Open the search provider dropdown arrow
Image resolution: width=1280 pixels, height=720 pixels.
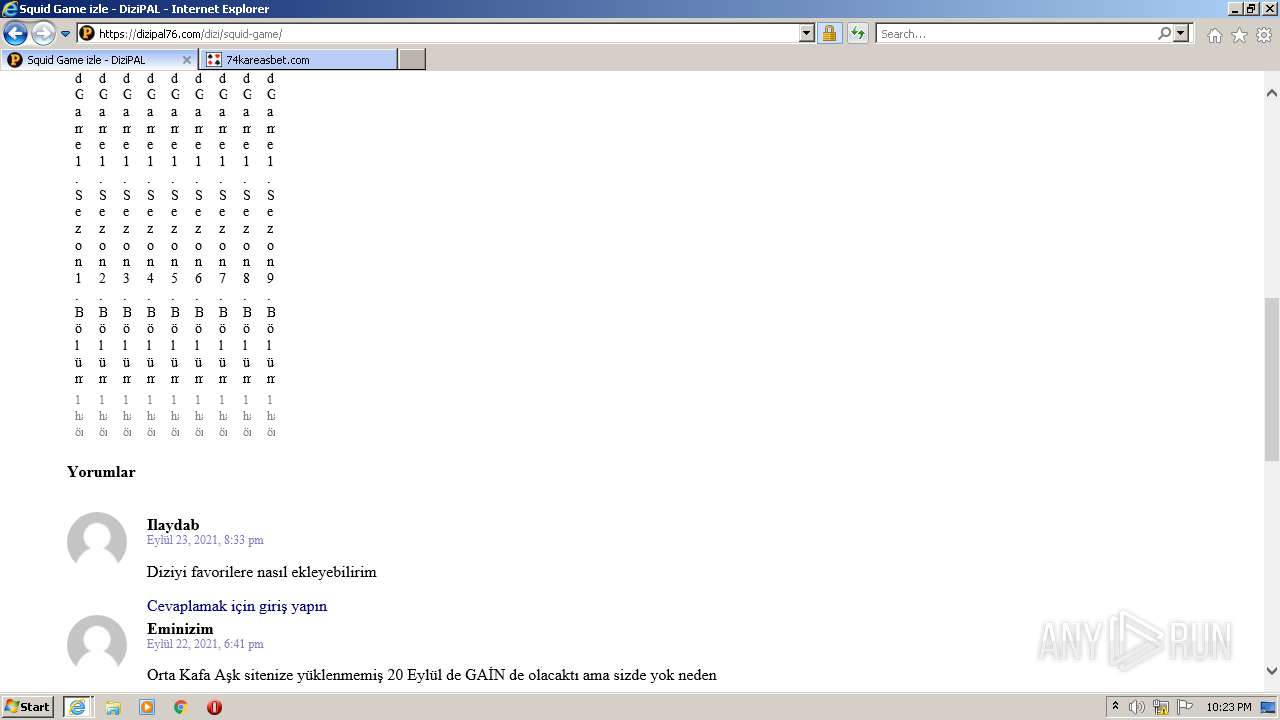1182,33
